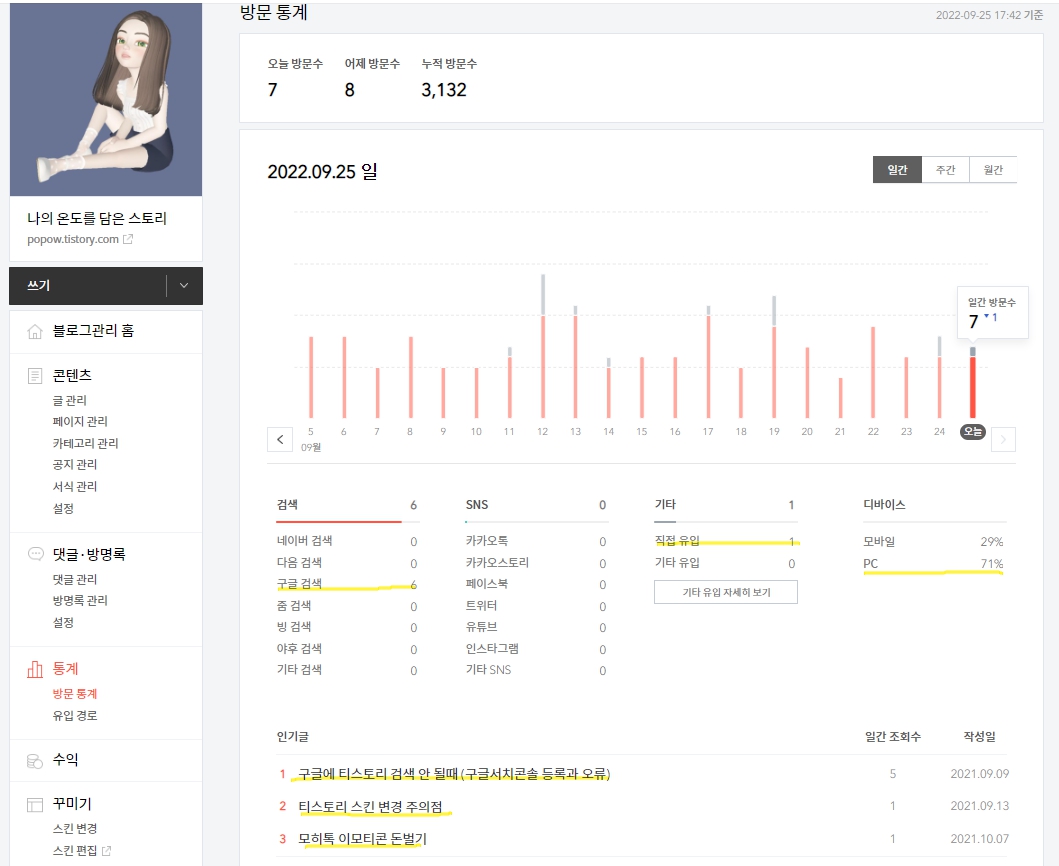Click the layout icon next to 꾸미기

(34, 805)
